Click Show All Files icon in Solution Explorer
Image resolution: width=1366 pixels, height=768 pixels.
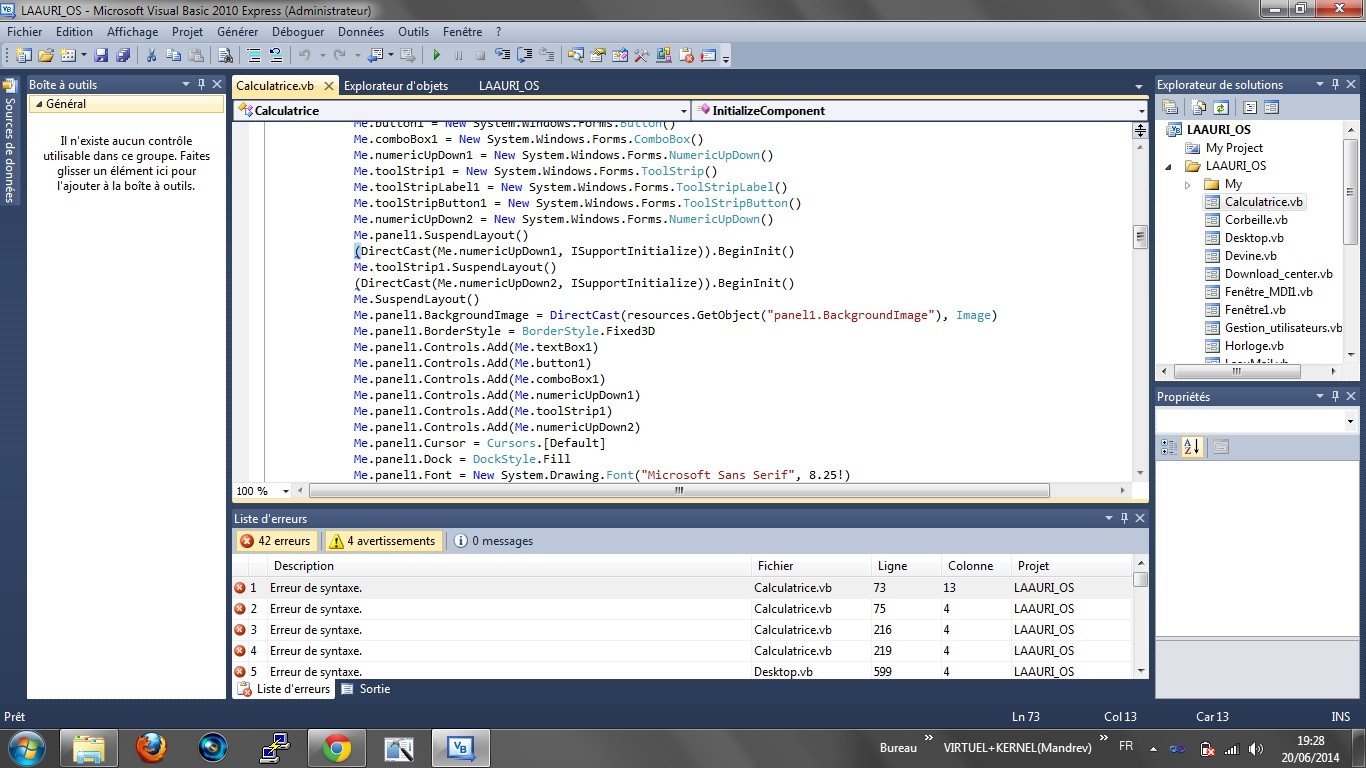[1199, 107]
